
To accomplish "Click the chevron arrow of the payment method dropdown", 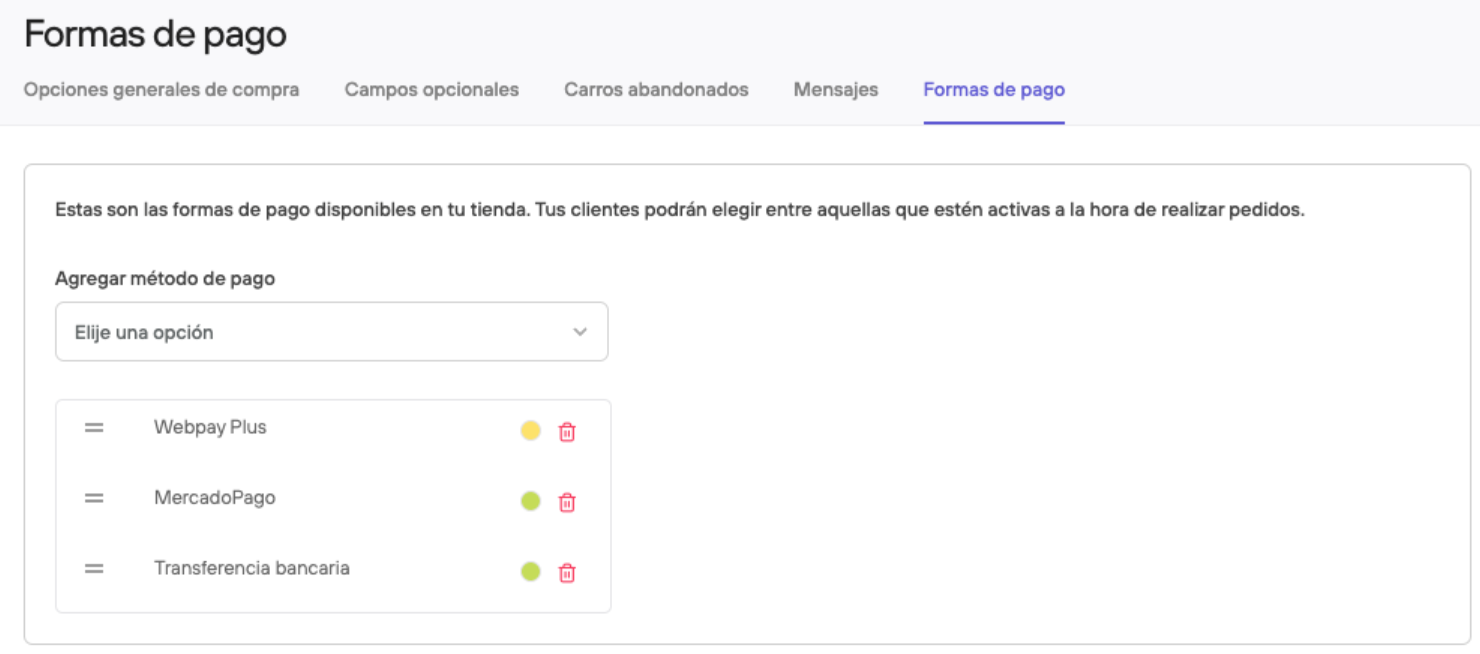I will [x=580, y=332].
